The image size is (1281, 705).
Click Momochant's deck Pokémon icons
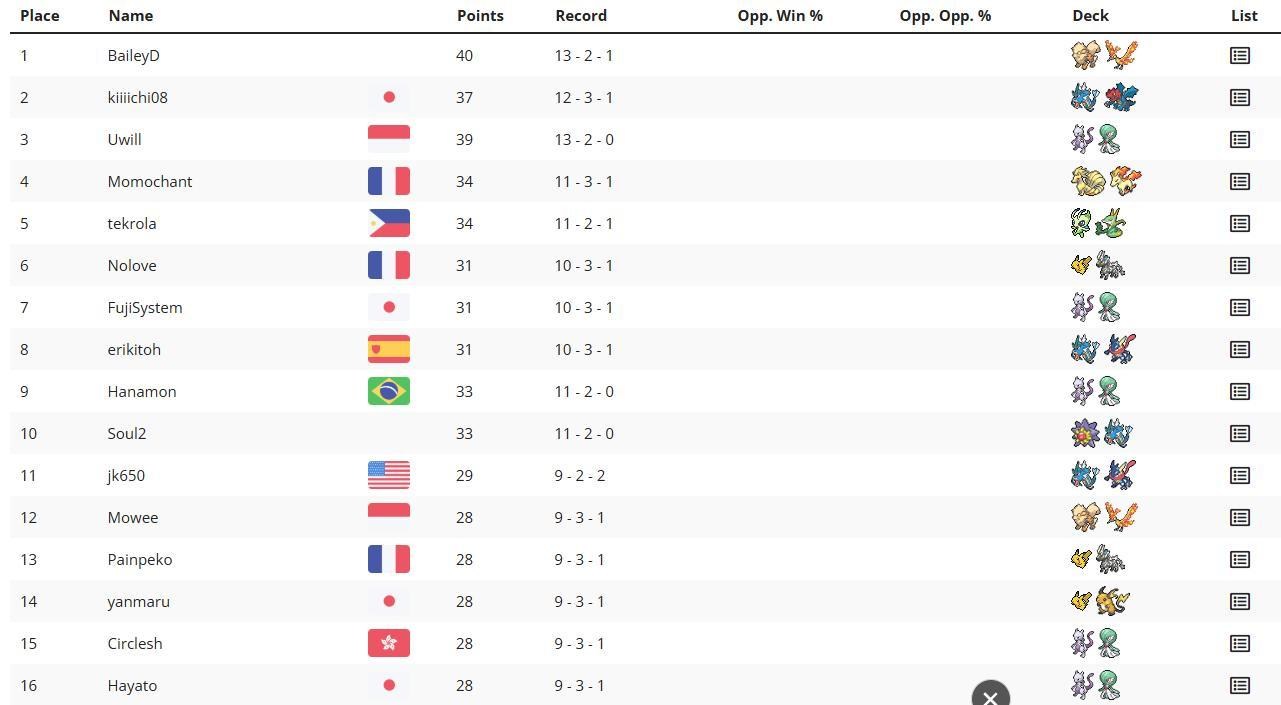pos(1105,181)
